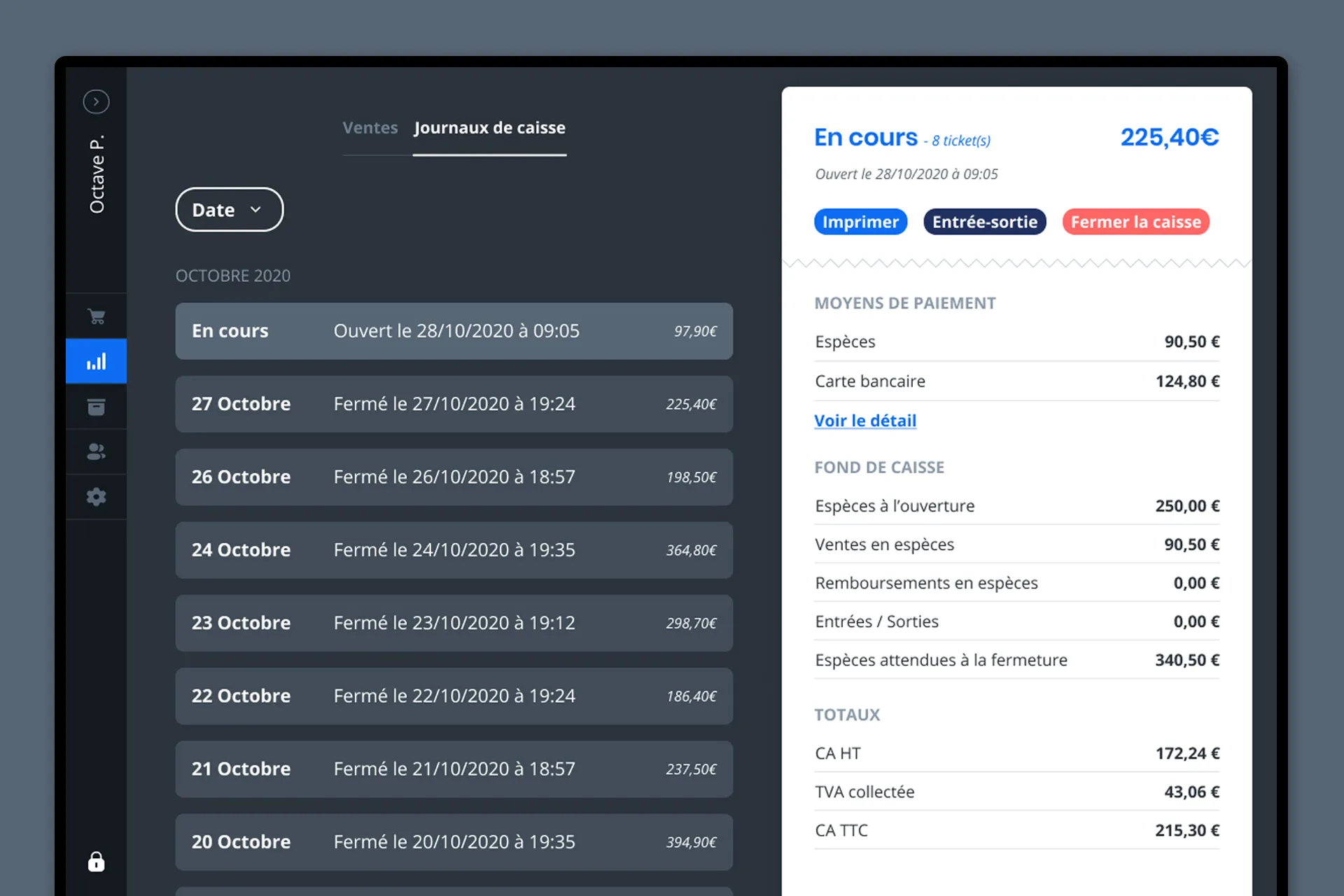Image resolution: width=1344 pixels, height=896 pixels.
Task: Select the 22 Octobre closed register row
Action: coord(454,696)
